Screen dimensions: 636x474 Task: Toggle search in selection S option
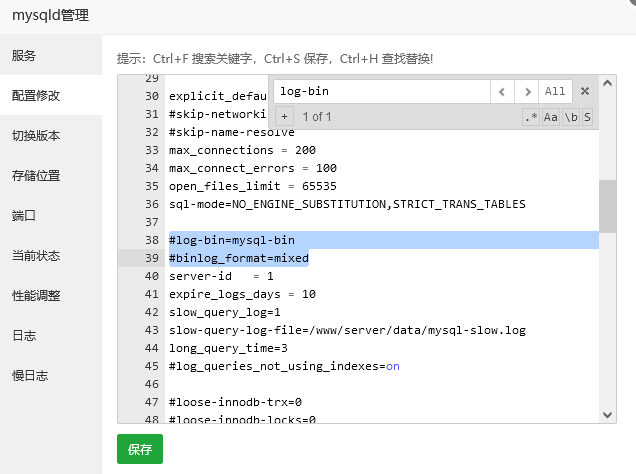coord(587,117)
